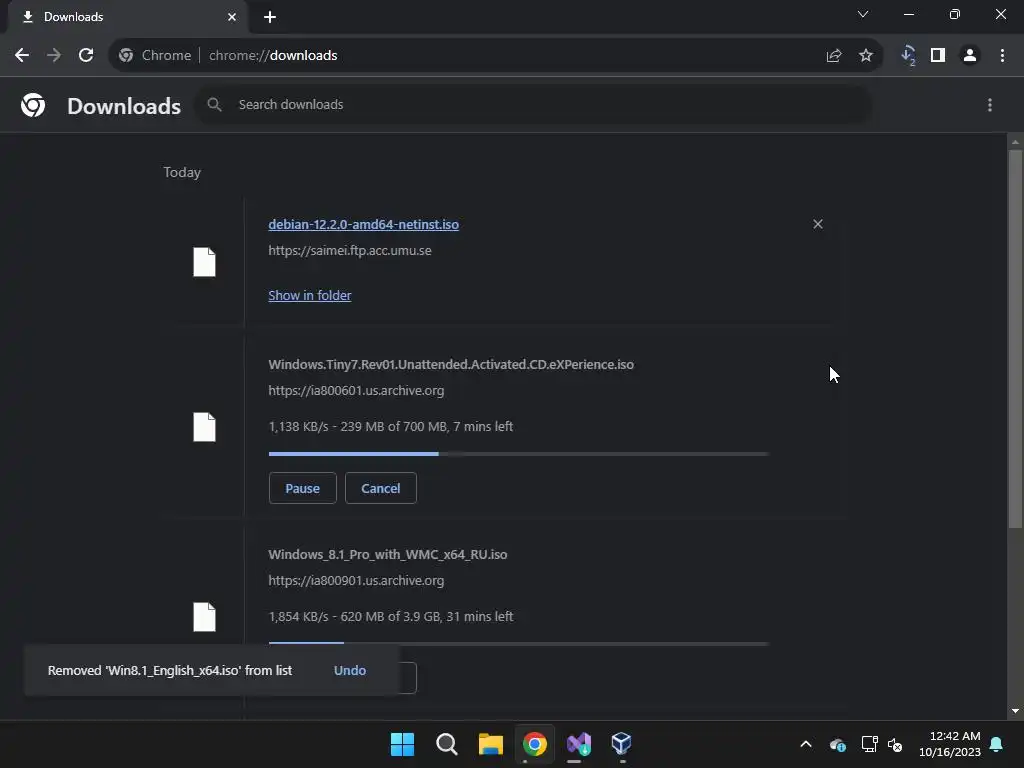Click the Chrome site info chip
Screen dimensions: 1024x768
(x=155, y=56)
